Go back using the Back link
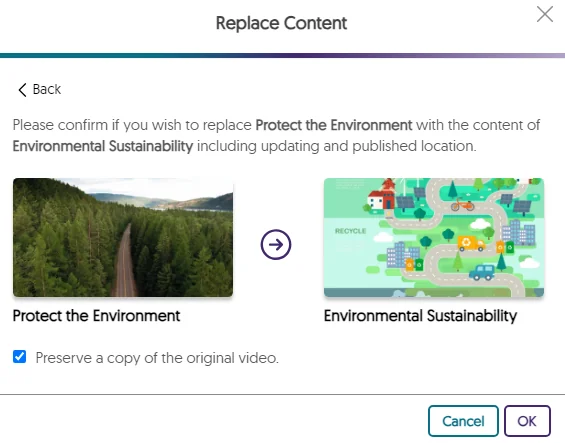Viewport: 565px width, 443px height. [40, 89]
